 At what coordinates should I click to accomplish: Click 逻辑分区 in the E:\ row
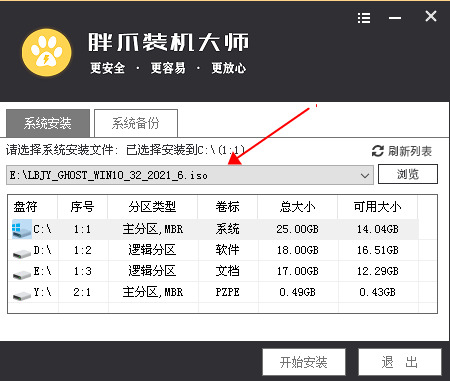(152, 271)
